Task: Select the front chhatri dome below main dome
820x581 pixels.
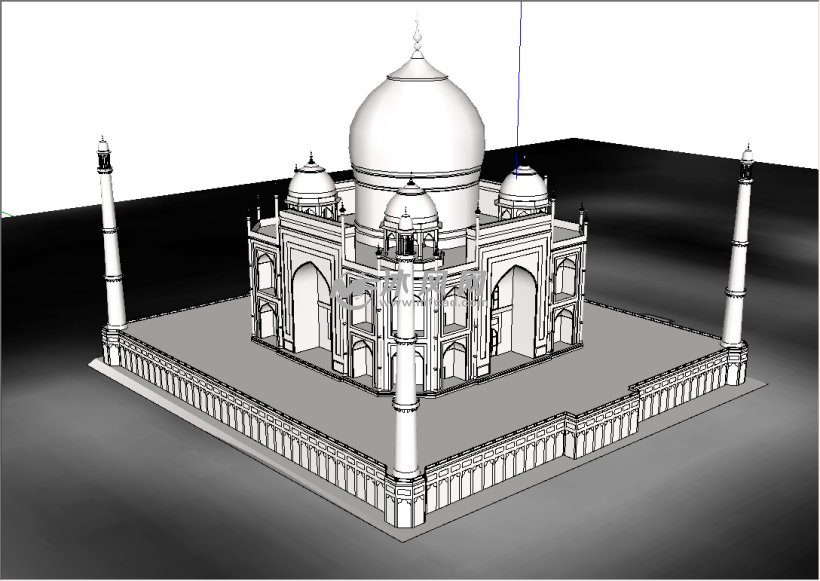Action: click(411, 204)
